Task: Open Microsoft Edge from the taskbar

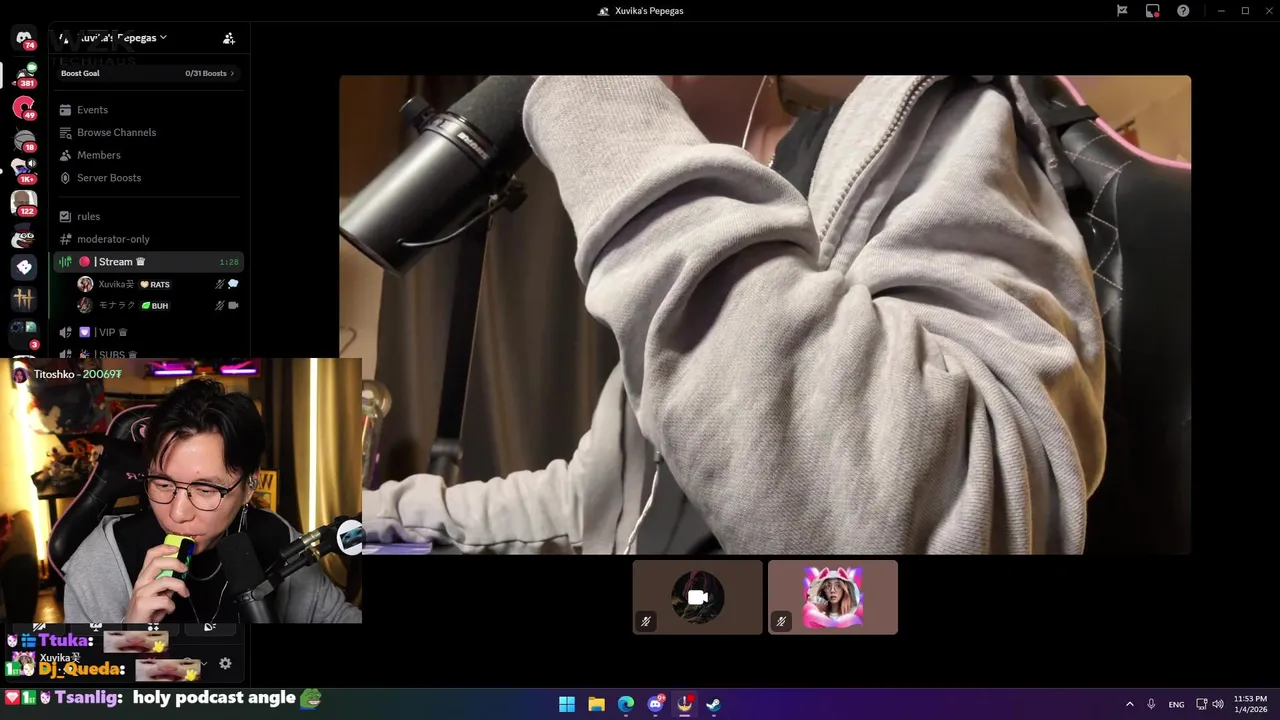Action: (626, 704)
